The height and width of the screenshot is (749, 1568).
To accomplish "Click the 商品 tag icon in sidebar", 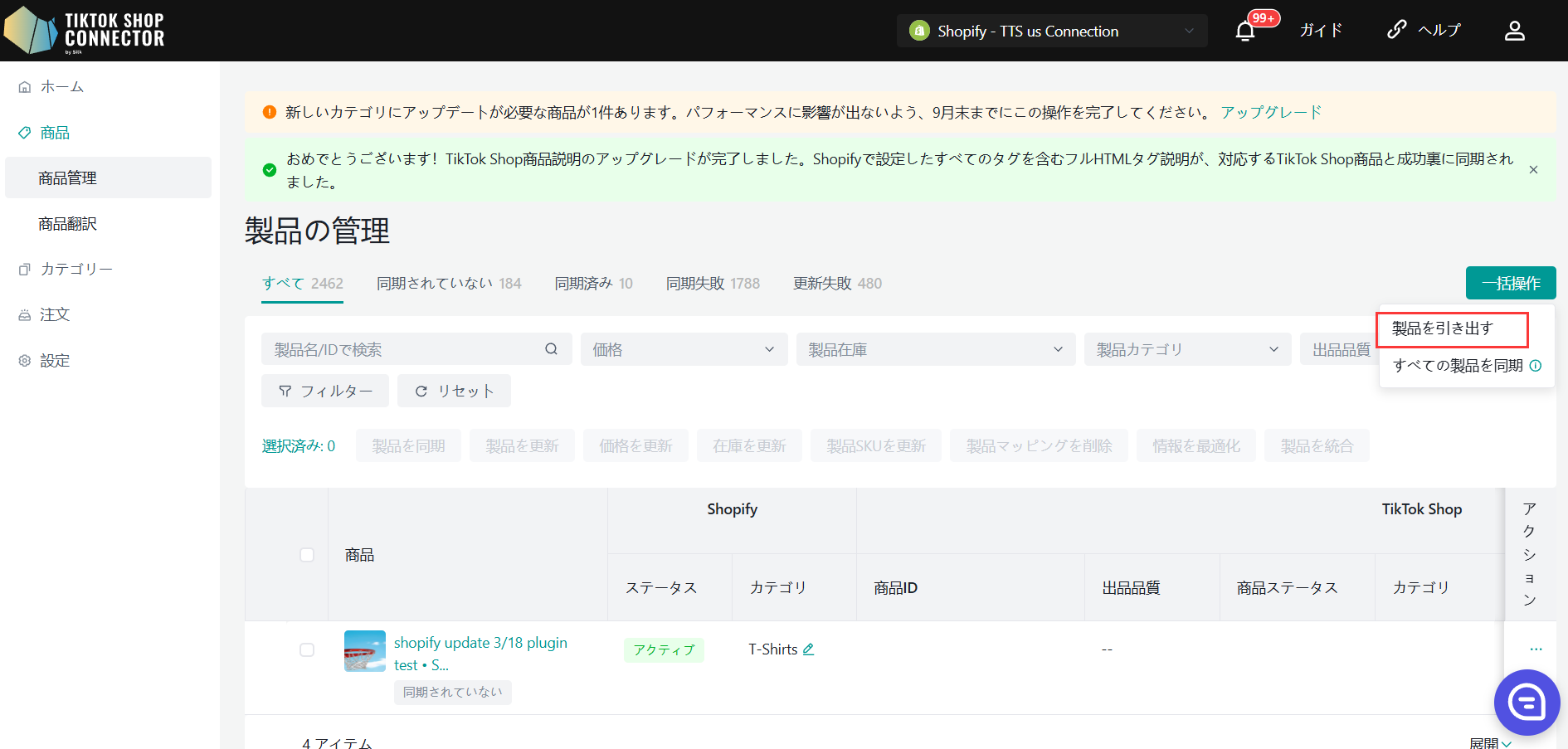I will [x=25, y=133].
